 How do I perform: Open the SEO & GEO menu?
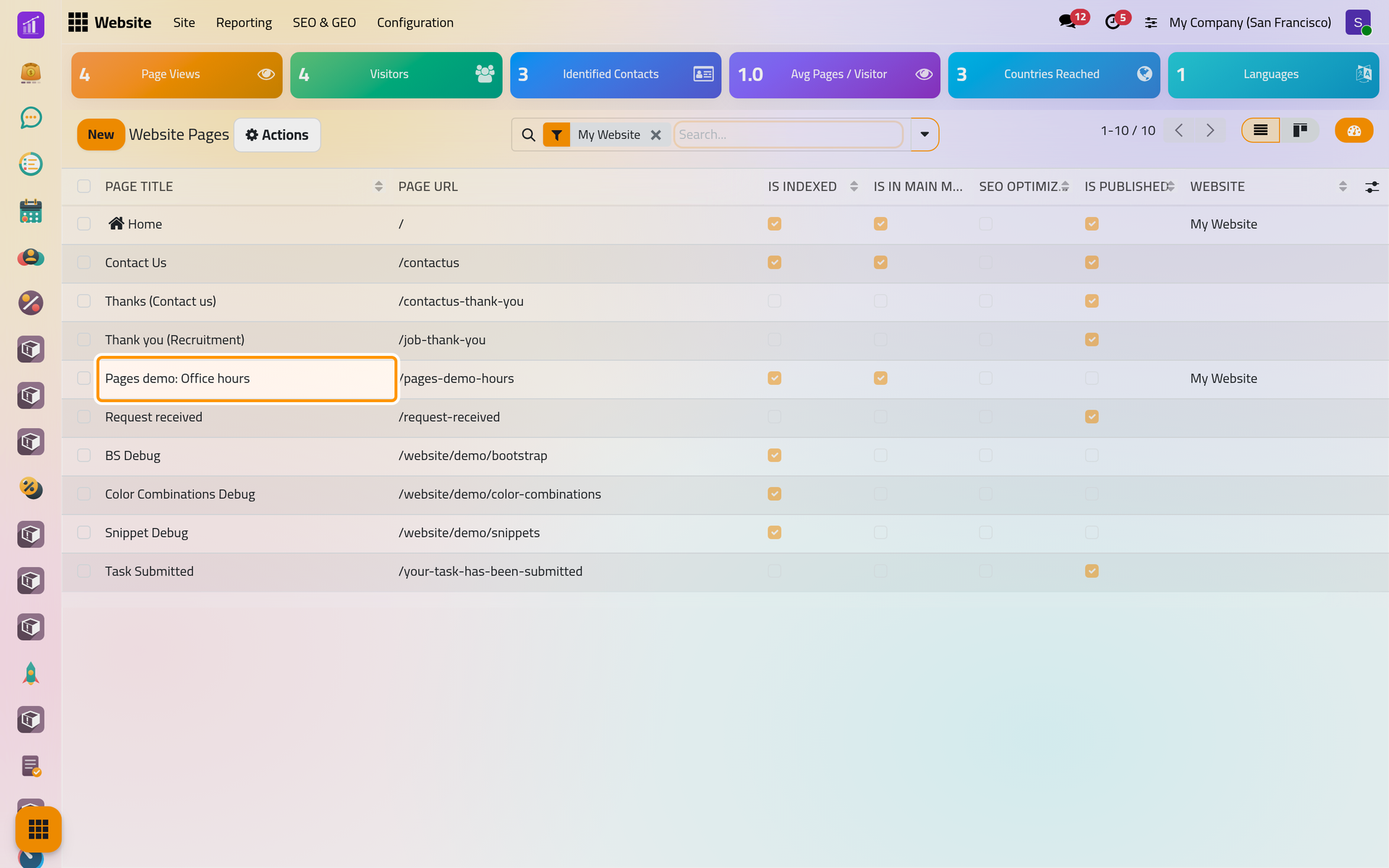pos(324,22)
